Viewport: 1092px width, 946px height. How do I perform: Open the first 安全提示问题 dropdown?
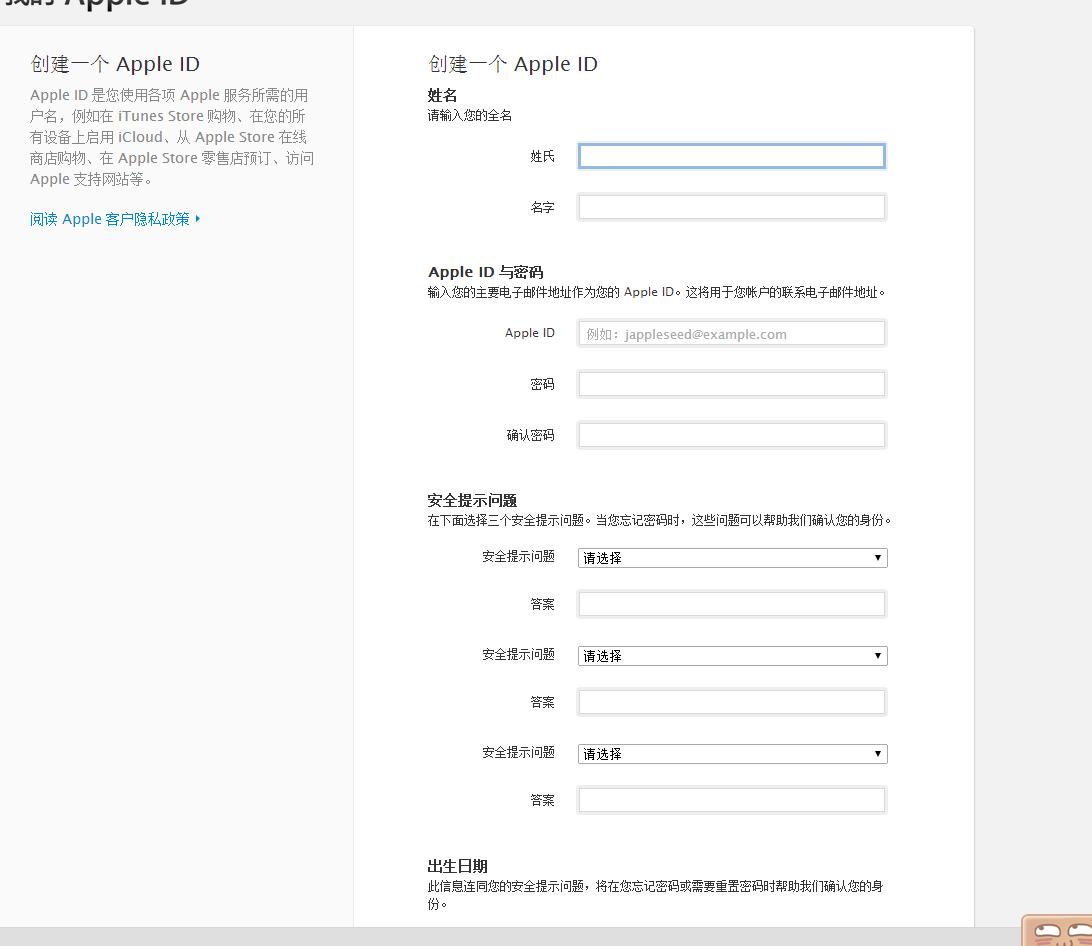[x=733, y=558]
